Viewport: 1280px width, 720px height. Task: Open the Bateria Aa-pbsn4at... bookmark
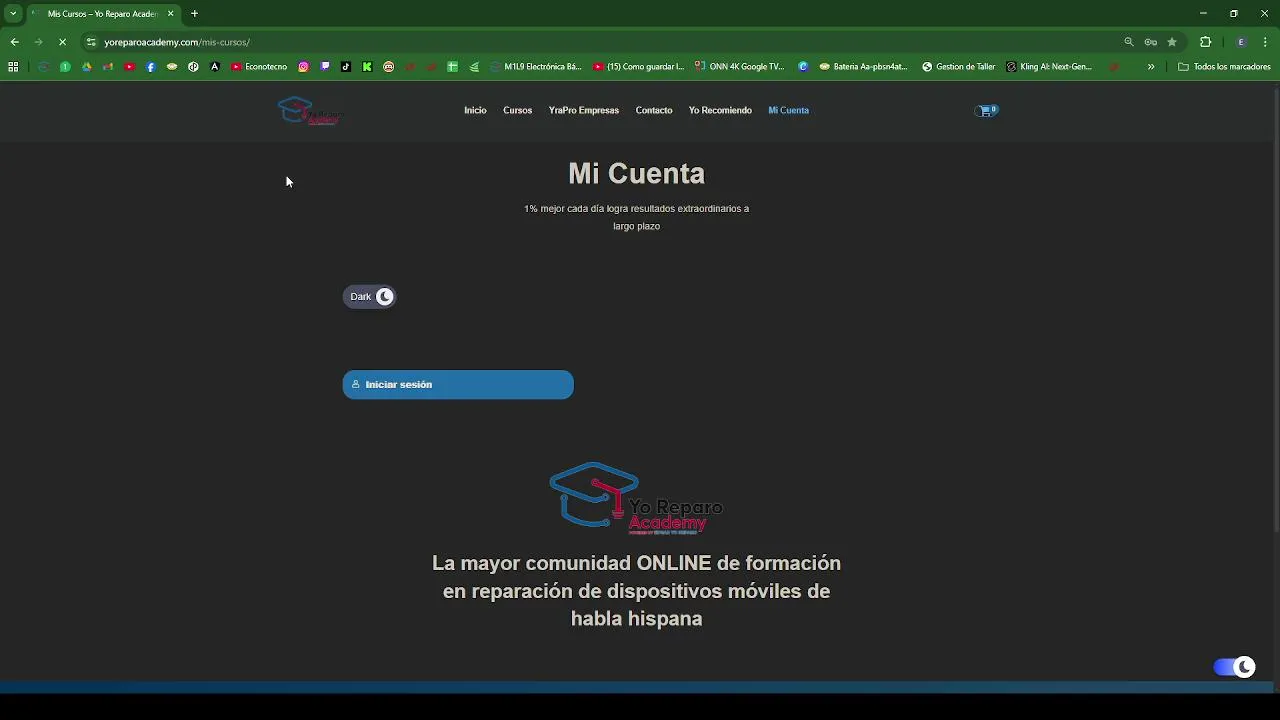click(863, 67)
